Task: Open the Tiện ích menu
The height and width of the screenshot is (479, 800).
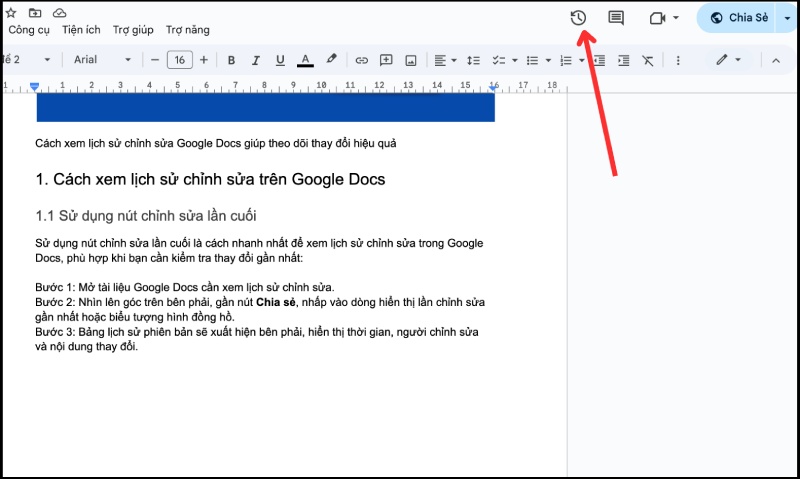Action: (81, 30)
